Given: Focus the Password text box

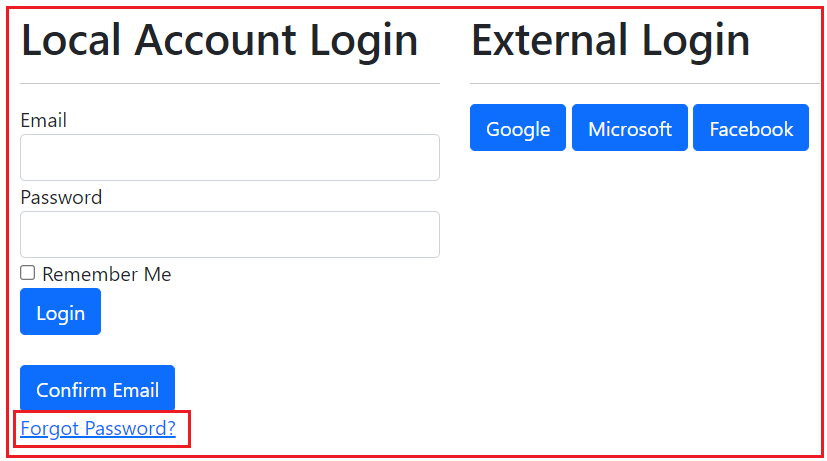Looking at the screenshot, I should tap(229, 234).
